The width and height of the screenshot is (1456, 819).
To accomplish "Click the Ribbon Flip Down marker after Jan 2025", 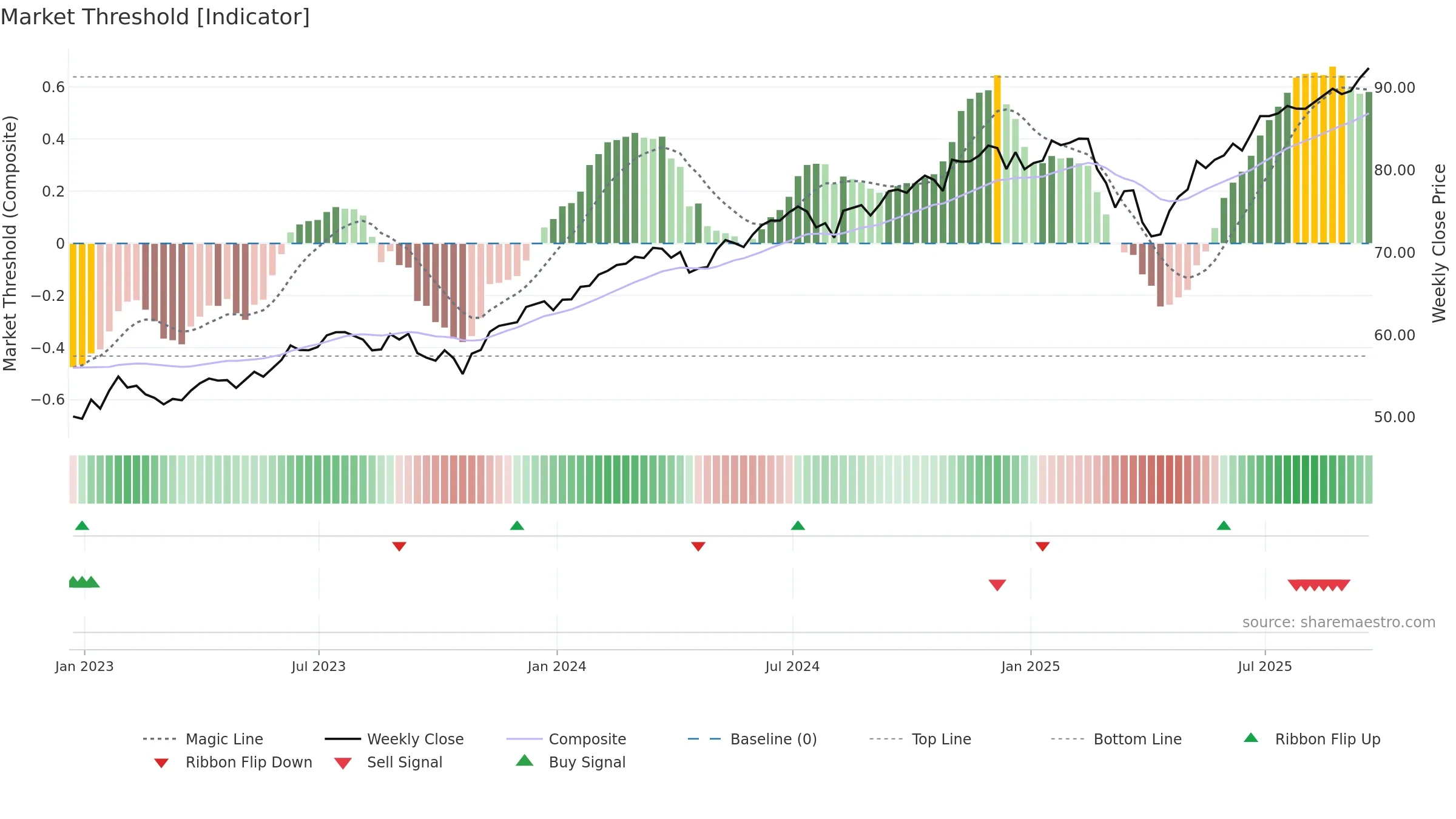I will (x=1043, y=547).
